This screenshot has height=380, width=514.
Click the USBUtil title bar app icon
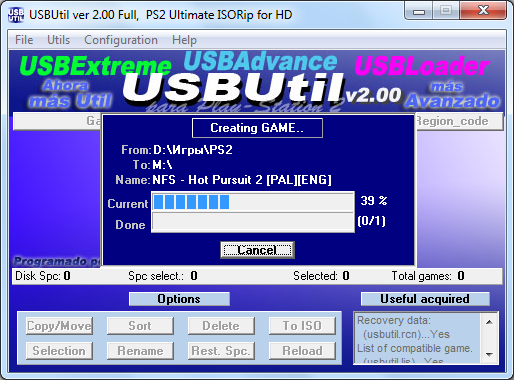pyautogui.click(x=16, y=15)
